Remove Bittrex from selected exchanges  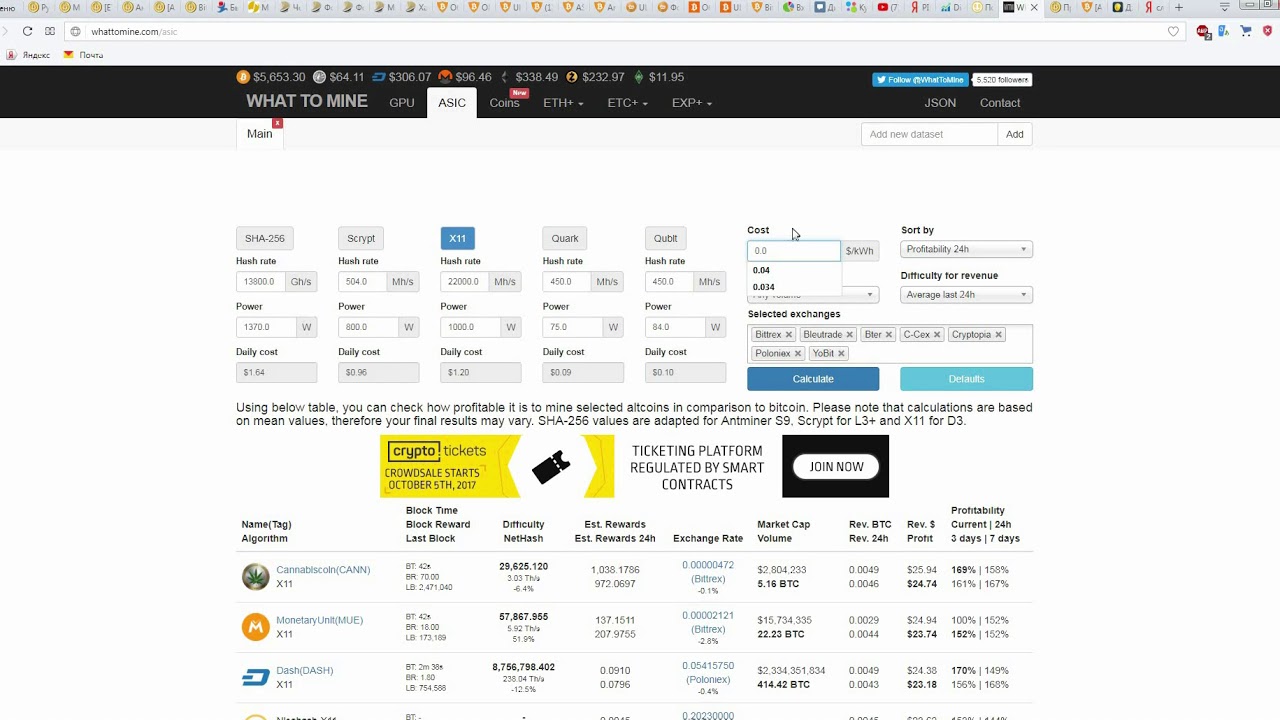tap(788, 335)
